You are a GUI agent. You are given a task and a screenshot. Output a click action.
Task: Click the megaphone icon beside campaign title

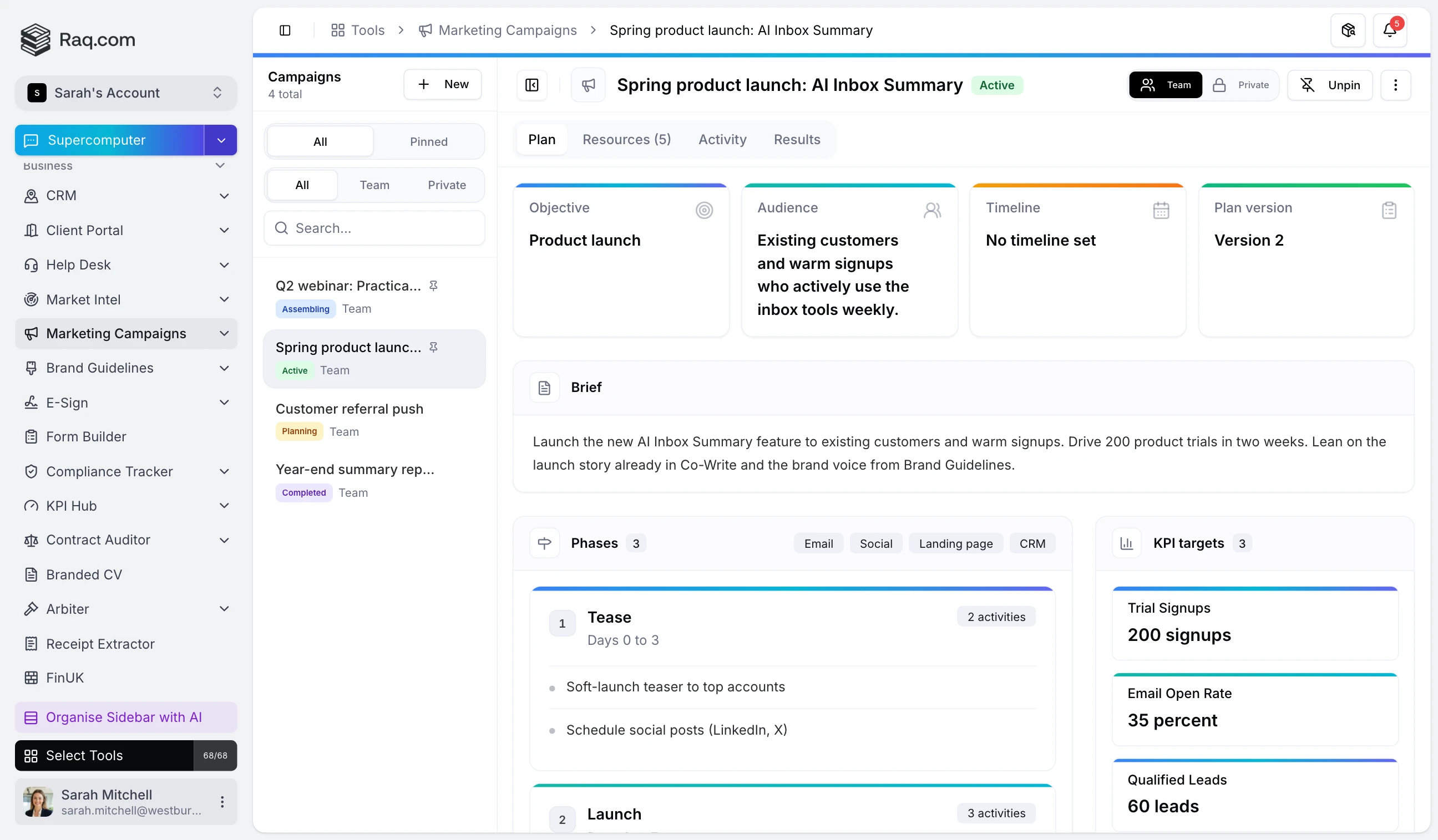588,85
